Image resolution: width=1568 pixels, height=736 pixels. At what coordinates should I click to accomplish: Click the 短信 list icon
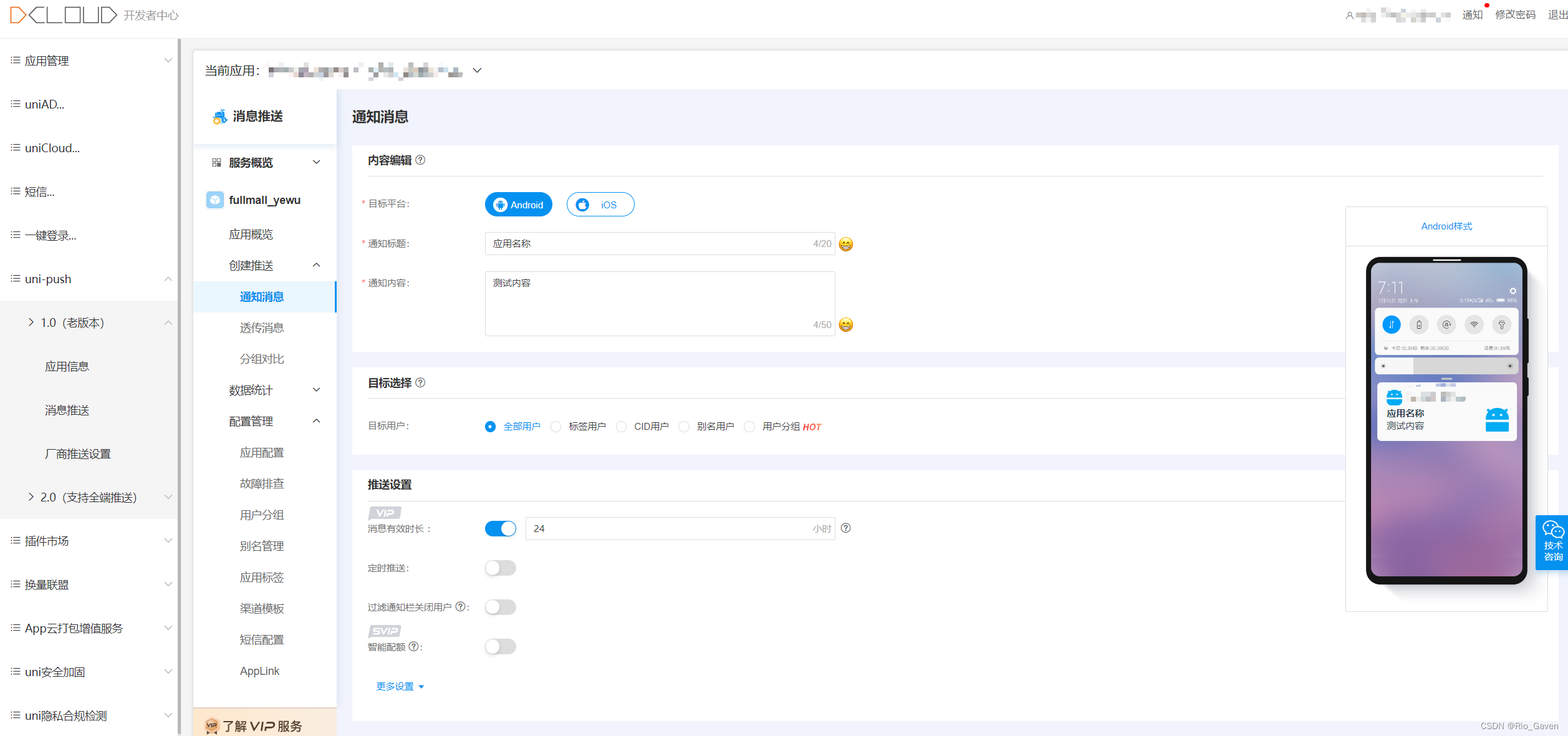click(x=16, y=191)
